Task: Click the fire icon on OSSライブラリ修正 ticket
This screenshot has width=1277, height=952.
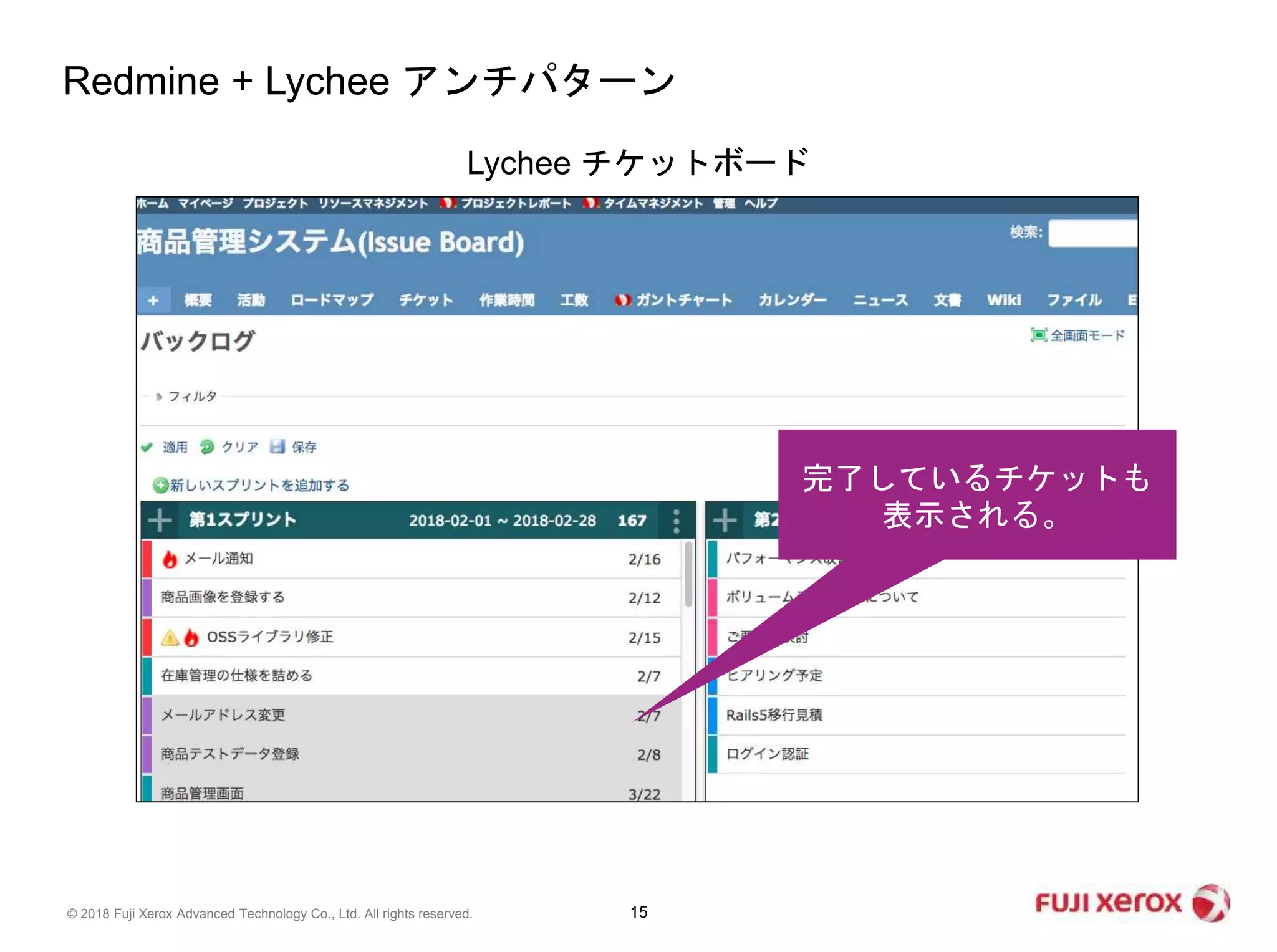Action: tap(191, 637)
